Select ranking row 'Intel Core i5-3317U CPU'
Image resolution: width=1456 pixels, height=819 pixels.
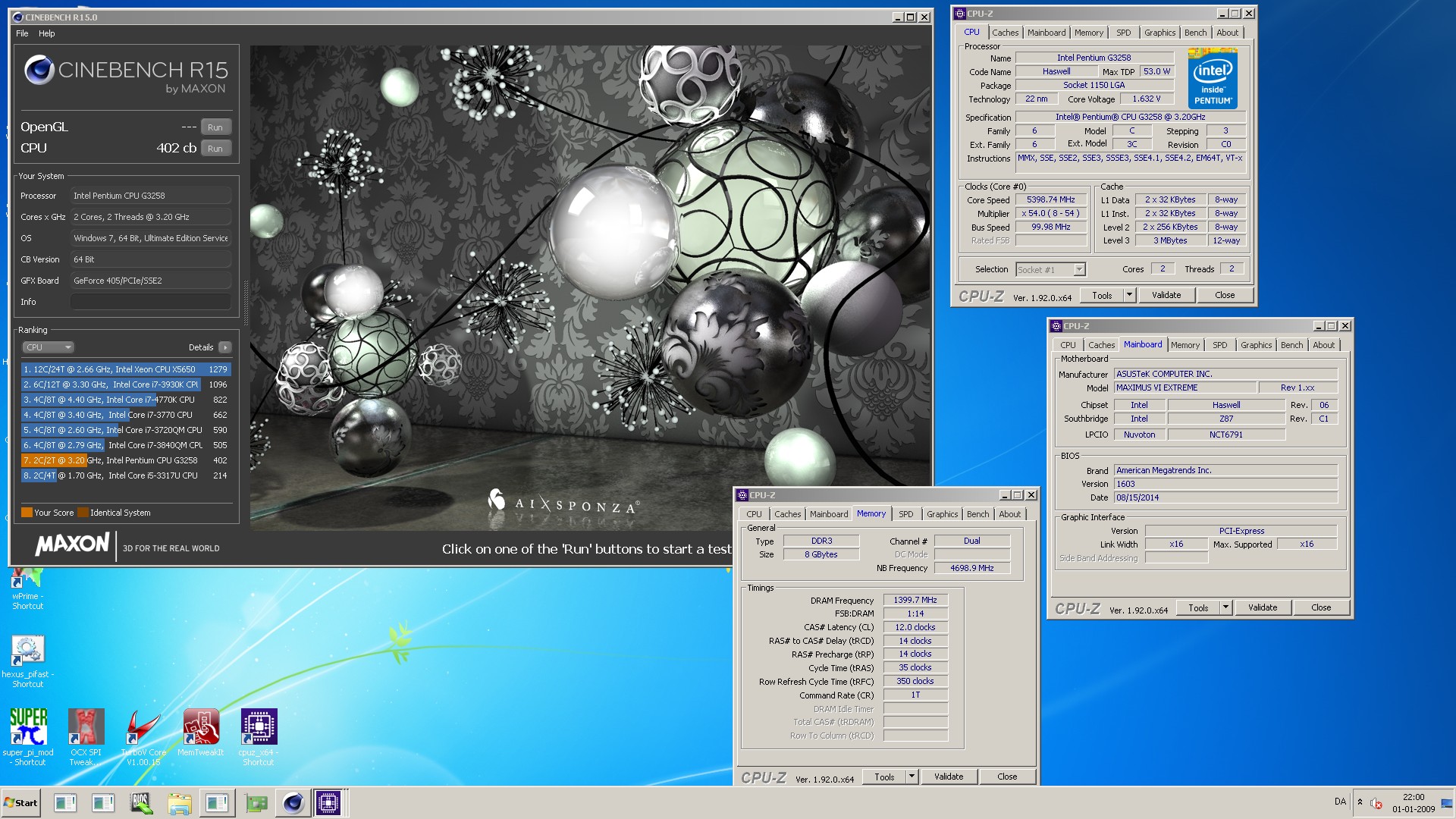pos(126,475)
